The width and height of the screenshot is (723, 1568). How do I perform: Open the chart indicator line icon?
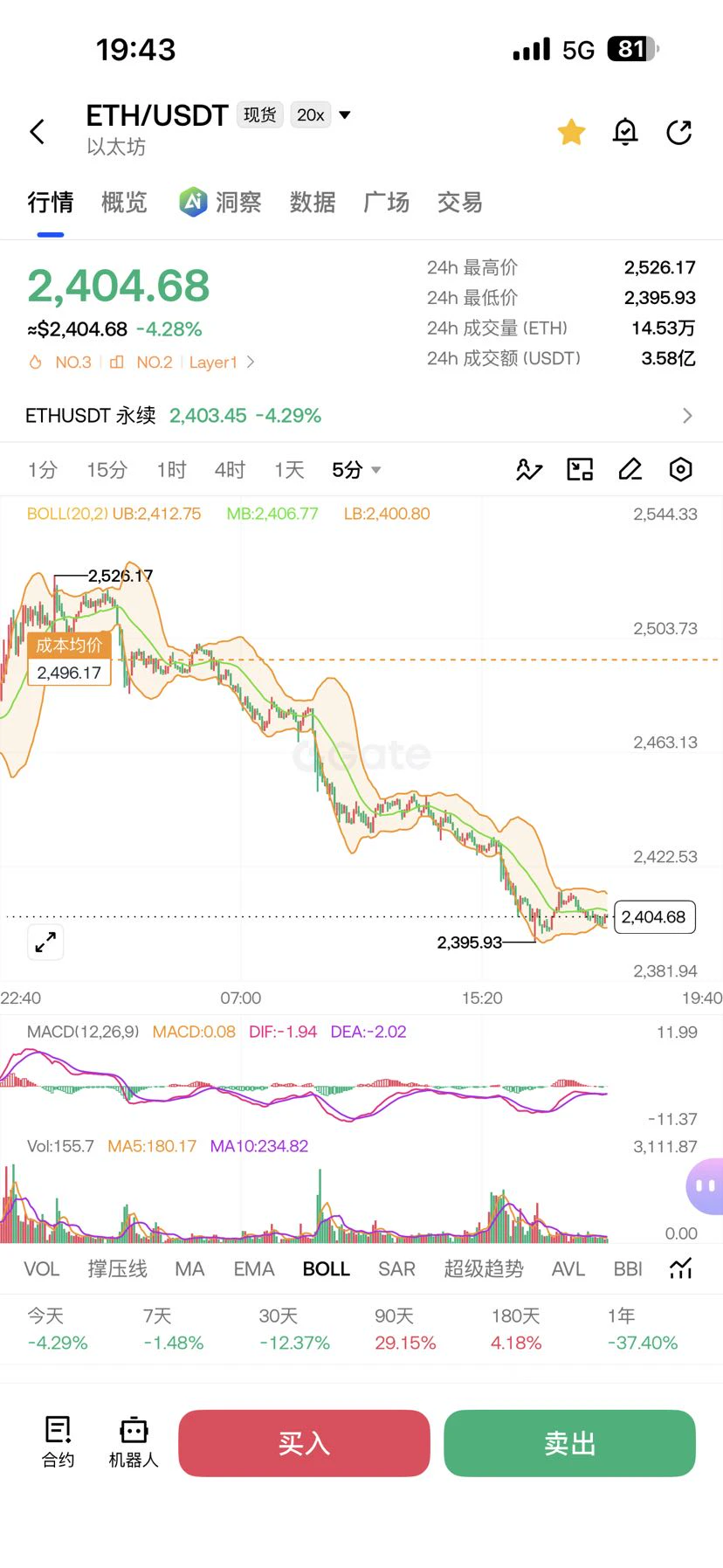529,470
